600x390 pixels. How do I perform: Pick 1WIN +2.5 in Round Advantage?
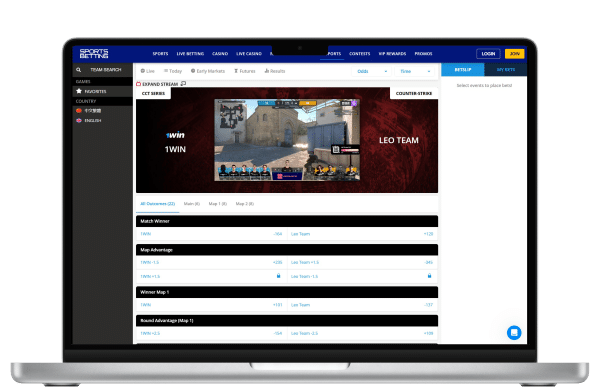[211, 333]
